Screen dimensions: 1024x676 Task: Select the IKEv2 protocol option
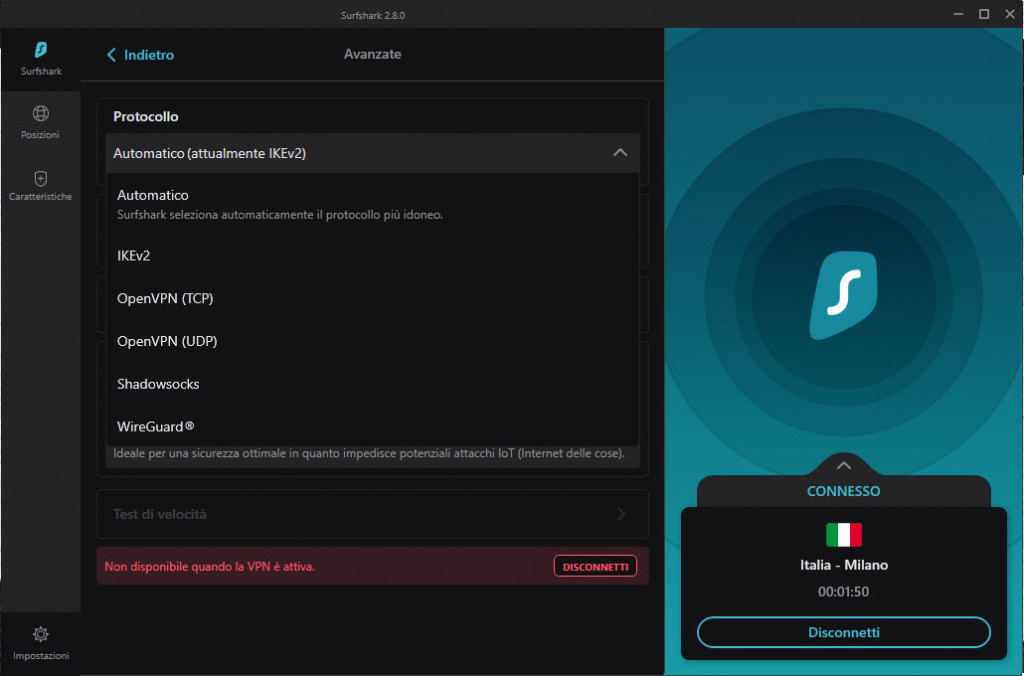[x=372, y=255]
